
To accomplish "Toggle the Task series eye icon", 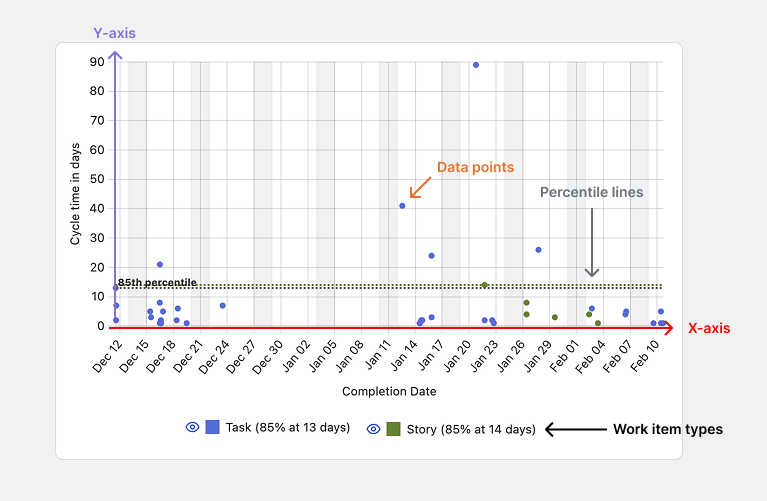I will [192, 427].
